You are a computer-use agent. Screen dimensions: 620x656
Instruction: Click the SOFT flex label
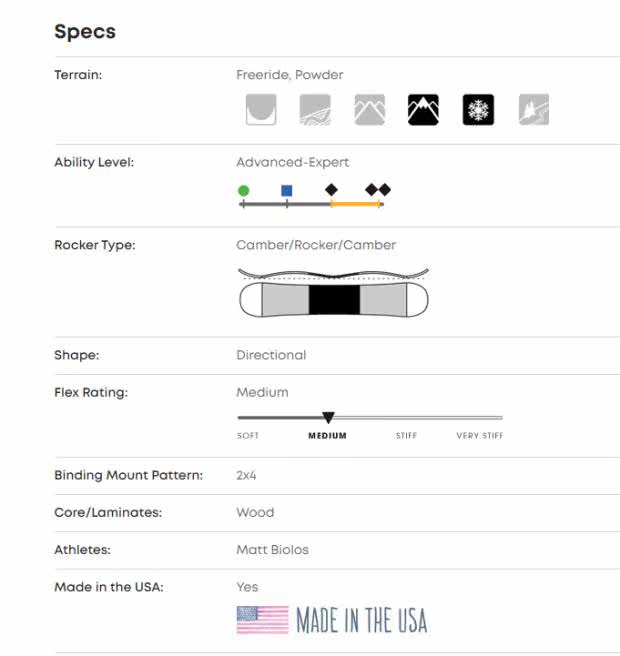[x=248, y=436]
